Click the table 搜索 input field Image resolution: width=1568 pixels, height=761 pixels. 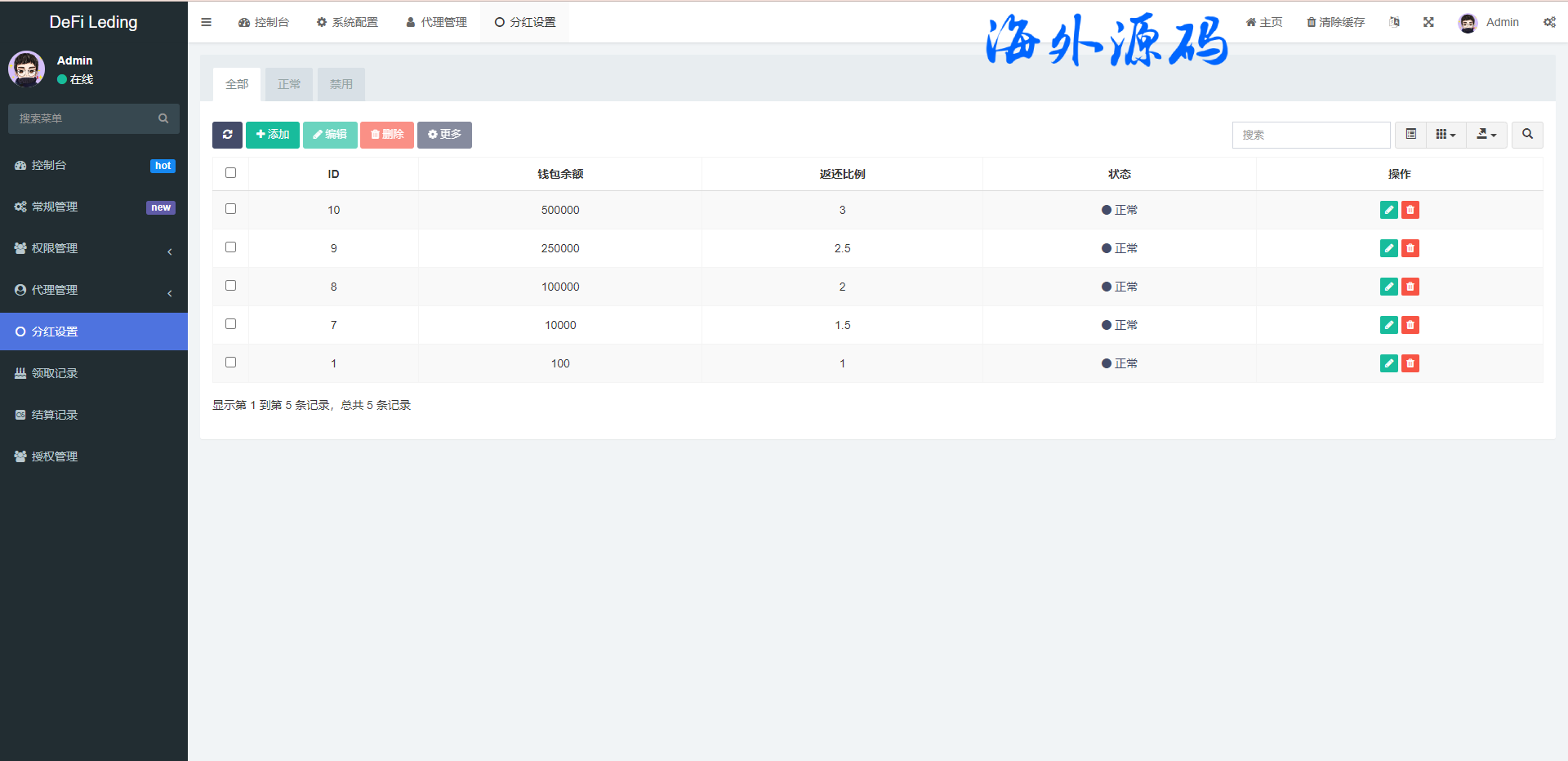[x=1311, y=135]
